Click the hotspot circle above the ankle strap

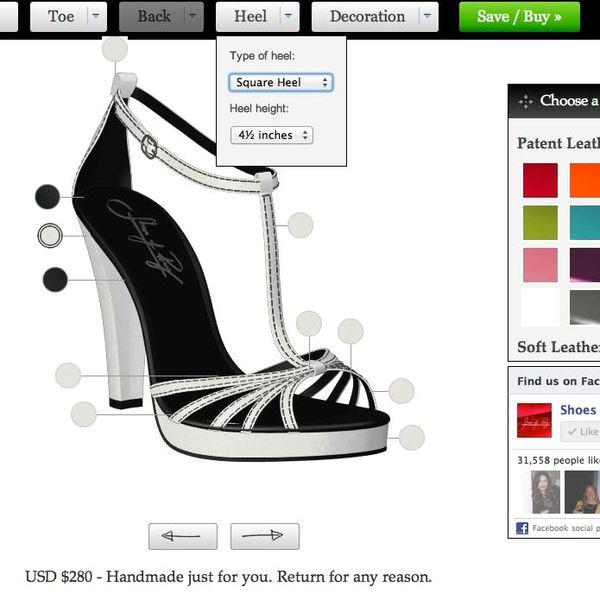[x=115, y=49]
